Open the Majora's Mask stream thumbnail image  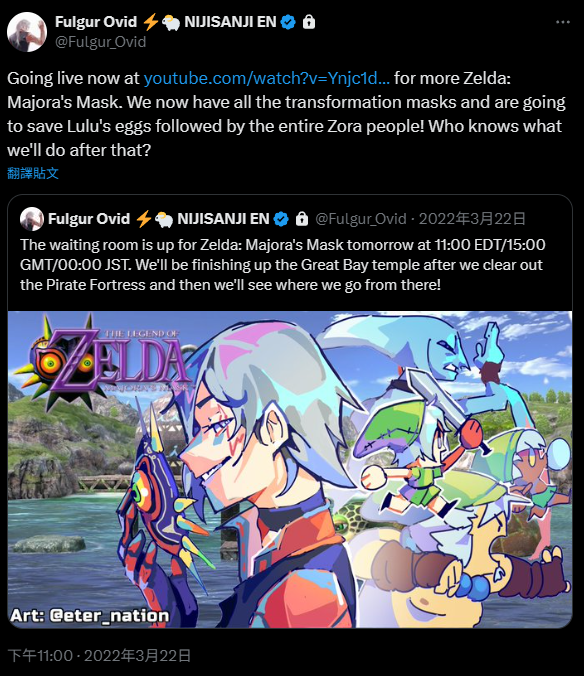290,469
